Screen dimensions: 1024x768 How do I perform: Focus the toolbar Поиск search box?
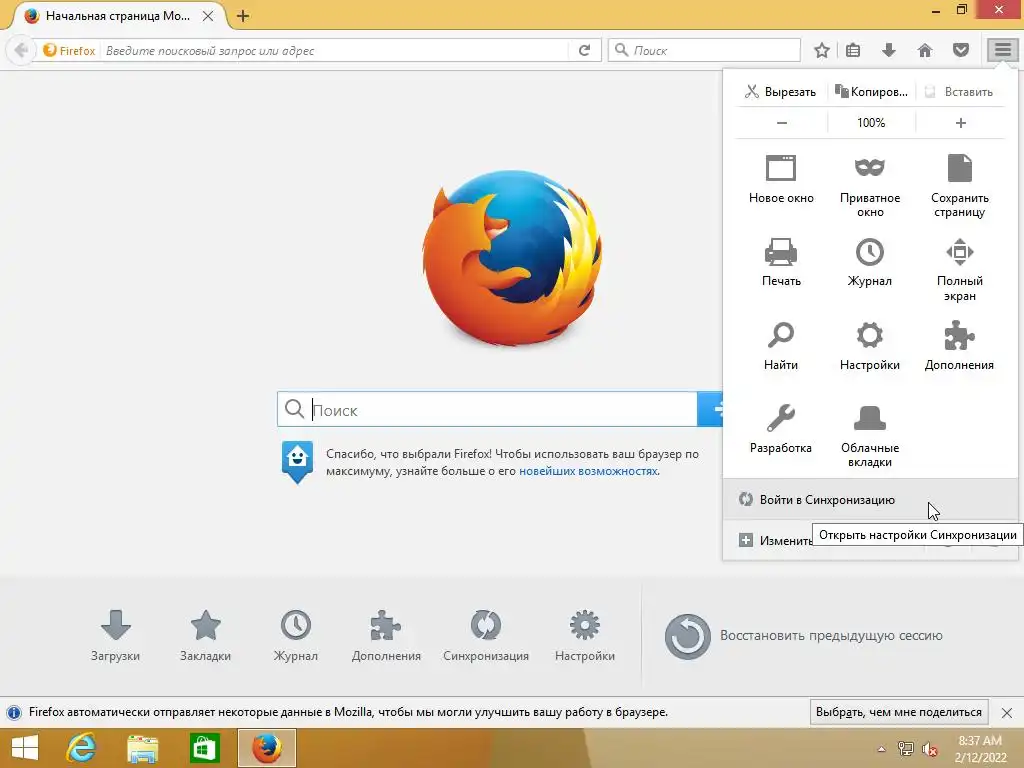[704, 50]
